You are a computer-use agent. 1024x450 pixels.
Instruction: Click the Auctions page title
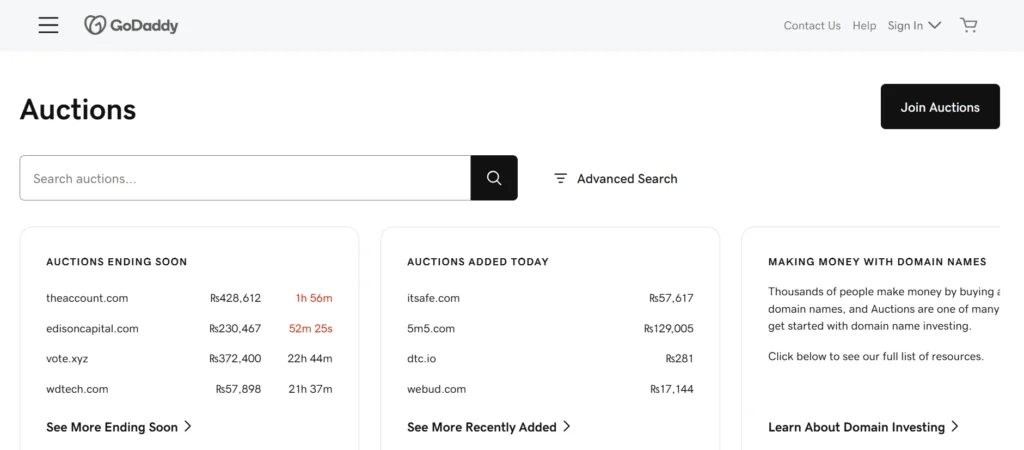tap(78, 109)
